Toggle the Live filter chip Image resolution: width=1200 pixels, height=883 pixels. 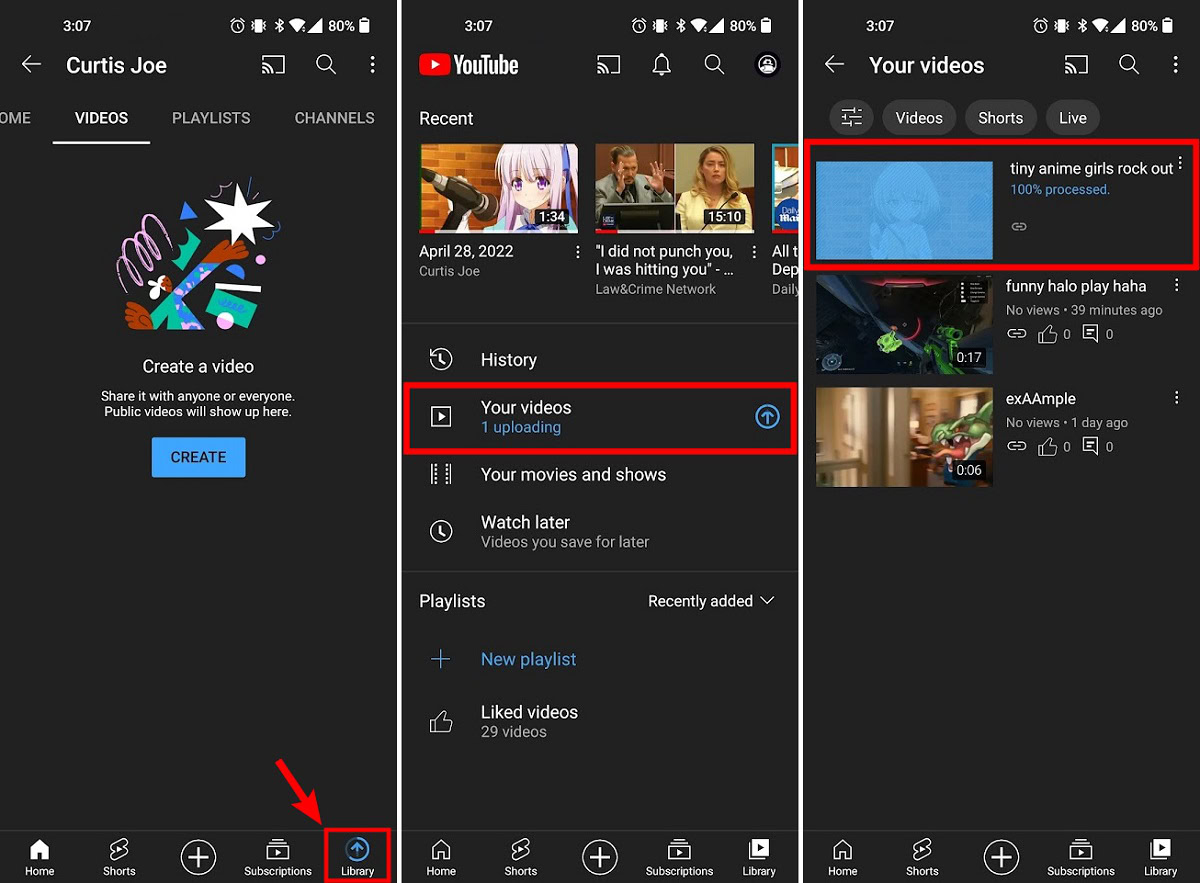pyautogui.click(x=1072, y=118)
